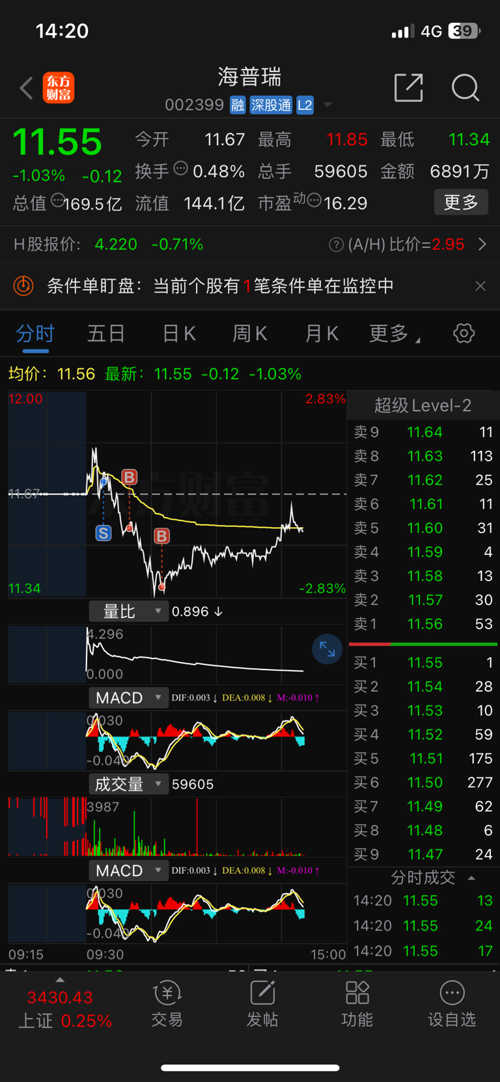500x1082 pixels.
Task: Open the first MACD indicator dropdown
Action: pos(128,698)
